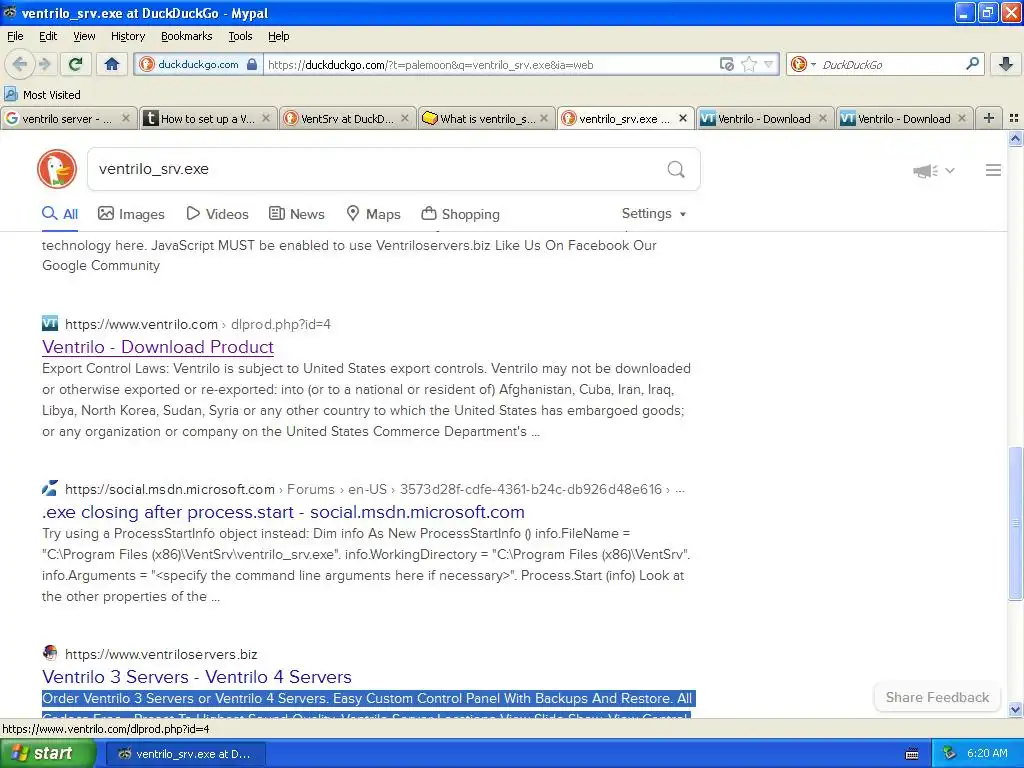This screenshot has height=768, width=1024.
Task: Click the 6:20 AM system clock
Action: pos(987,753)
